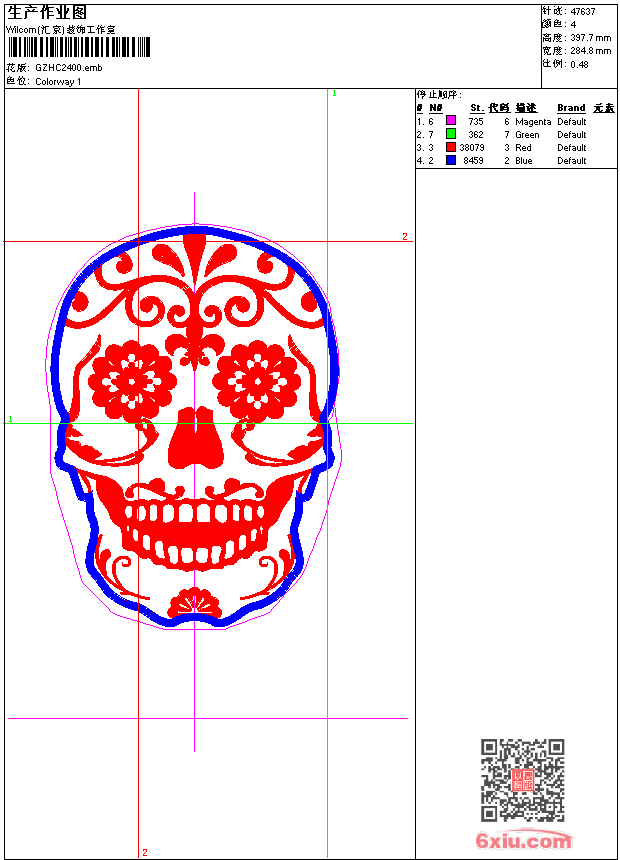Click the file name GZHC2400.emb
Viewport: 620px width, 860px height.
[68, 68]
